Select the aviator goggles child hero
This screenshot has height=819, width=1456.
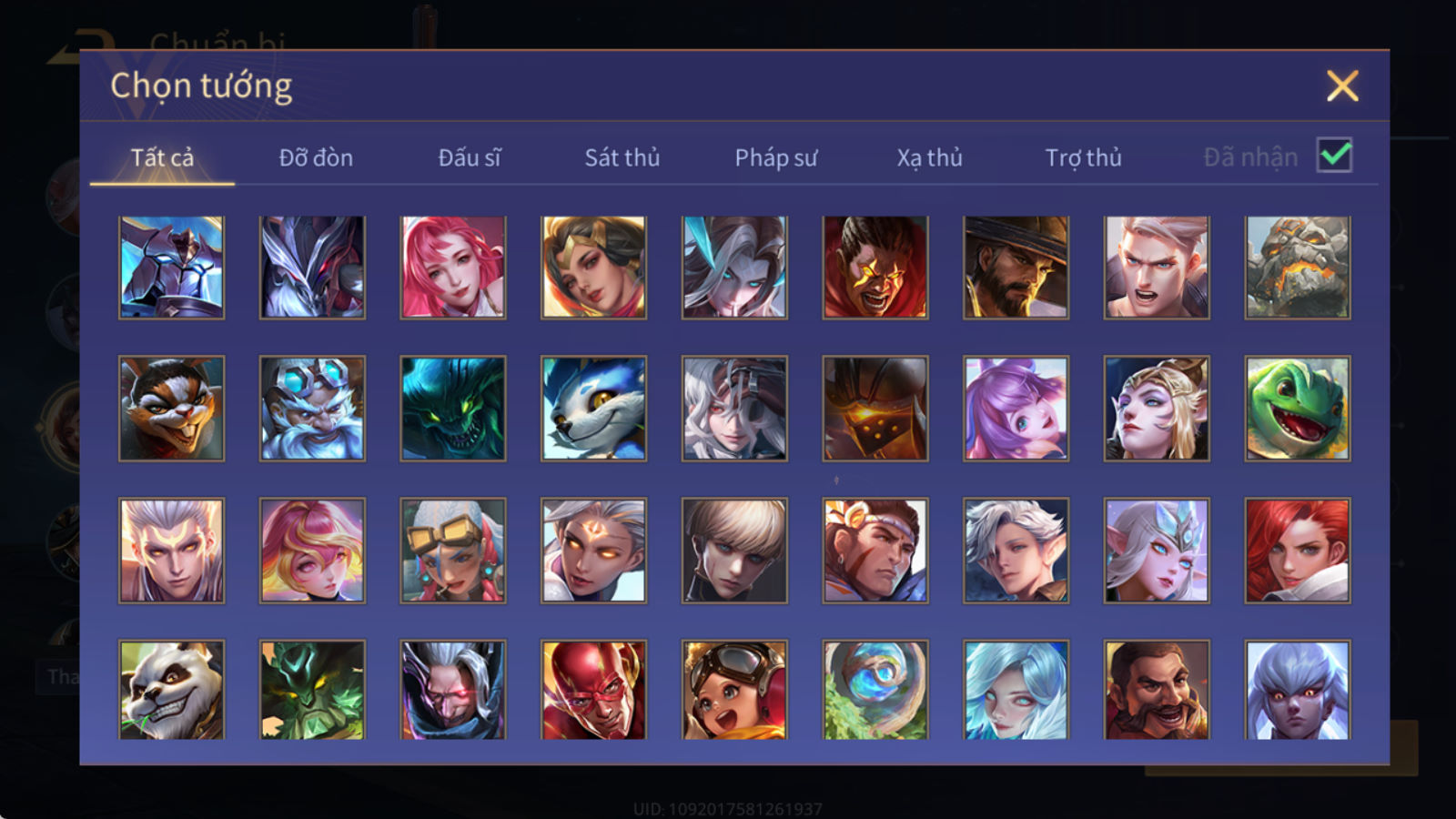click(734, 690)
